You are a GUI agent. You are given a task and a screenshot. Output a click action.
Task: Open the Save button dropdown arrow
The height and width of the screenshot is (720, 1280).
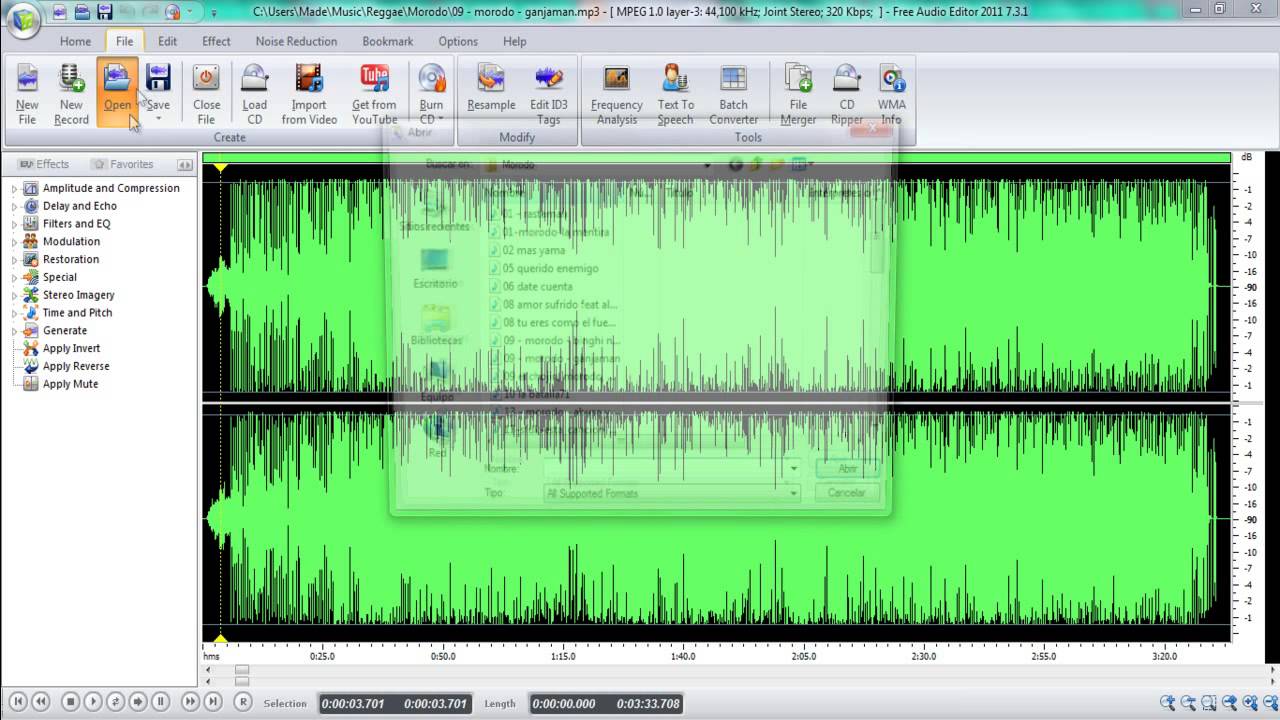click(158, 120)
